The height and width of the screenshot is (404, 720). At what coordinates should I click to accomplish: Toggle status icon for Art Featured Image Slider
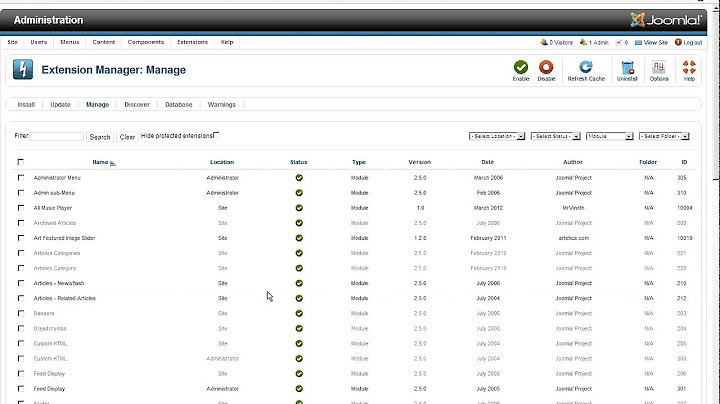point(299,238)
